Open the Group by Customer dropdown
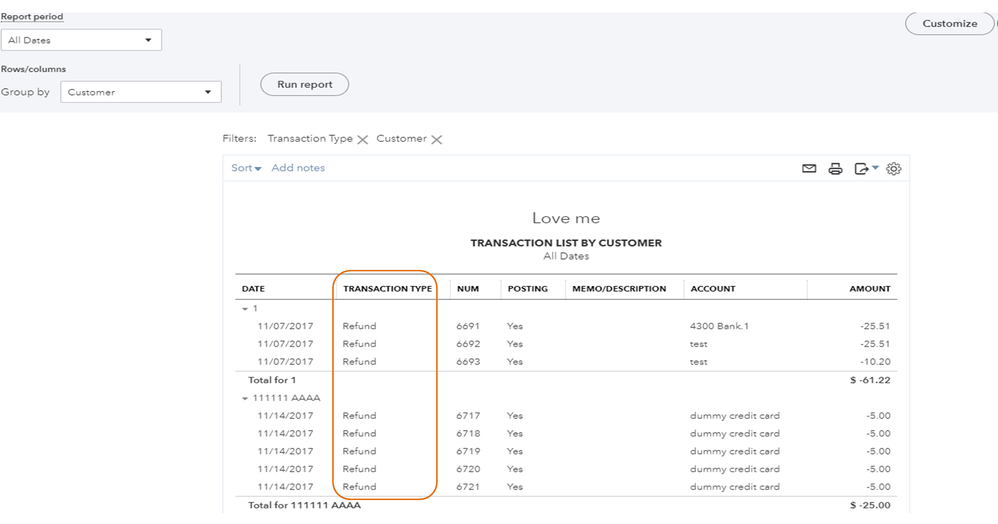998x524 pixels. [141, 92]
